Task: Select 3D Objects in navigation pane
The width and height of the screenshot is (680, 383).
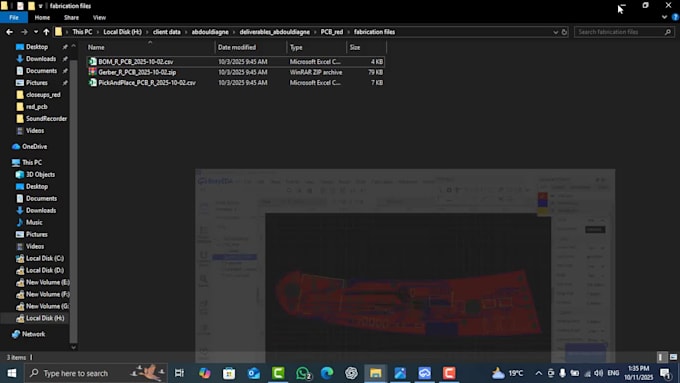Action: (40, 174)
